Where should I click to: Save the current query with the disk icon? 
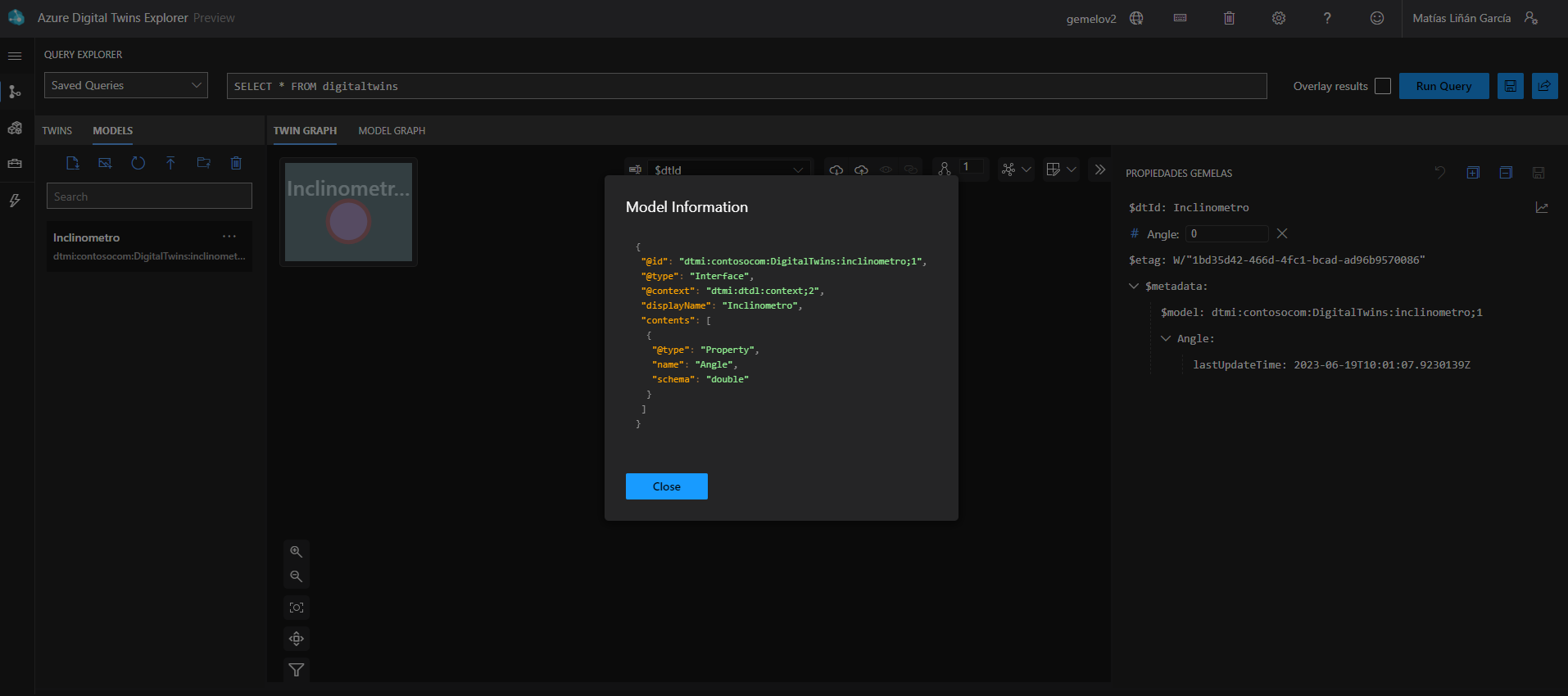pyautogui.click(x=1511, y=86)
